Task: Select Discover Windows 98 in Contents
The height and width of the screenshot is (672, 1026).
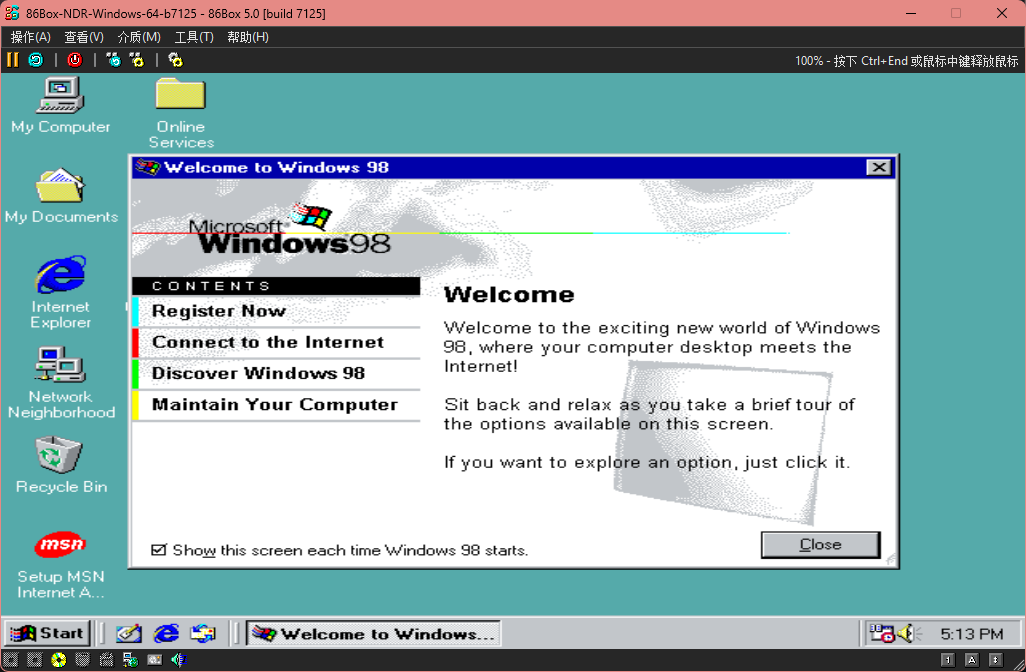Action: pos(276,373)
